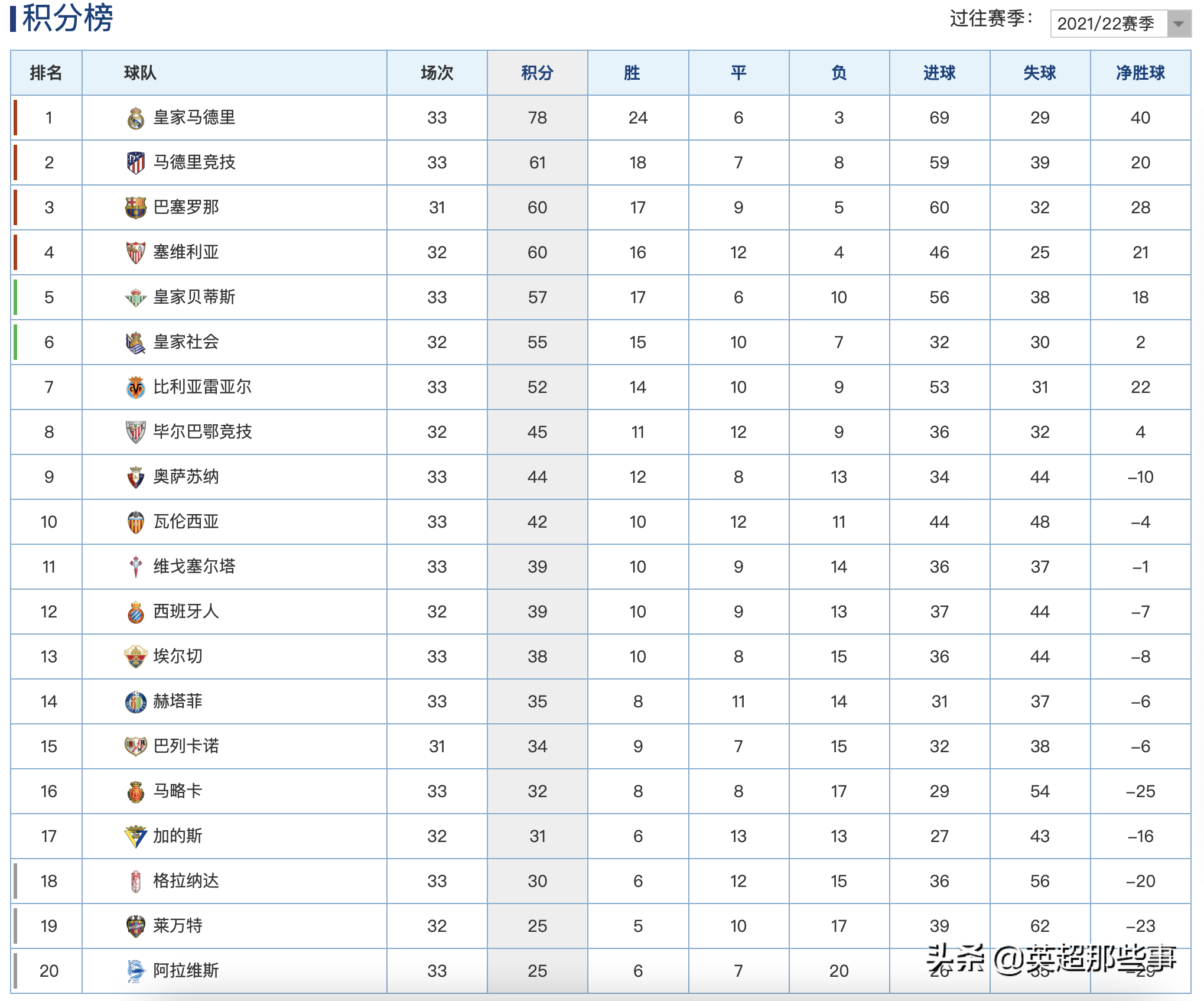
Task: Click the Athletic Bilbao crest icon
Action: tap(136, 433)
